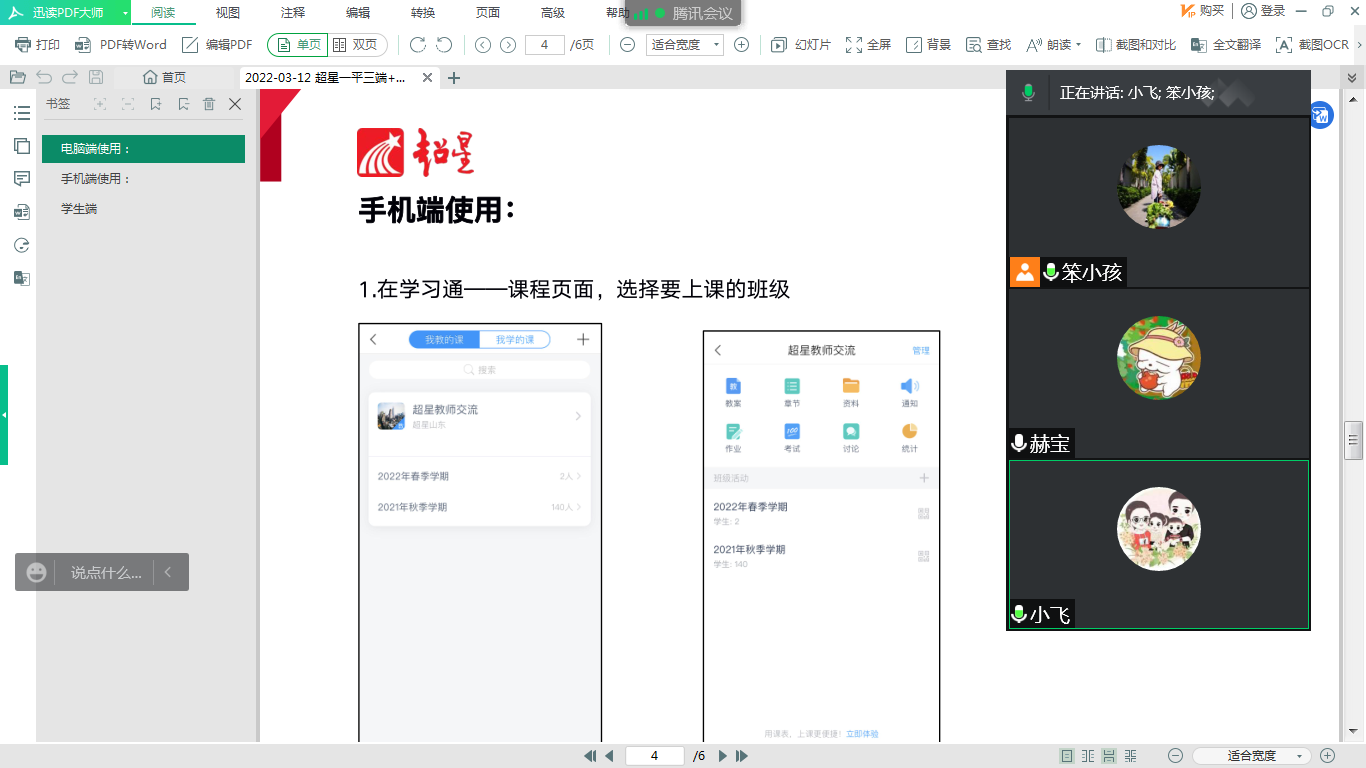
Task: Zoom in using top toolbar plus icon
Action: point(741,45)
